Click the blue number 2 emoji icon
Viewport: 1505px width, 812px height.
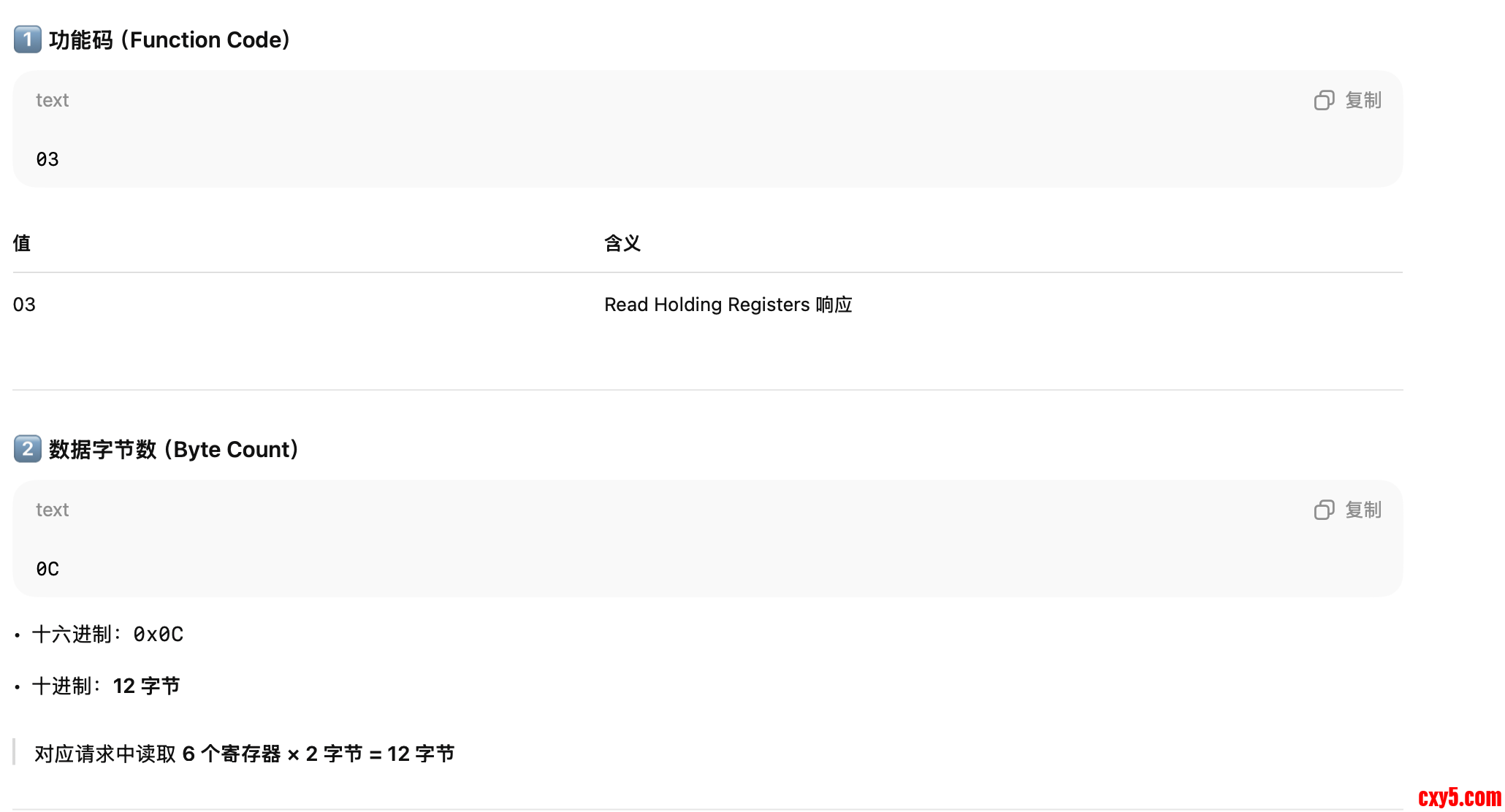pyautogui.click(x=28, y=449)
